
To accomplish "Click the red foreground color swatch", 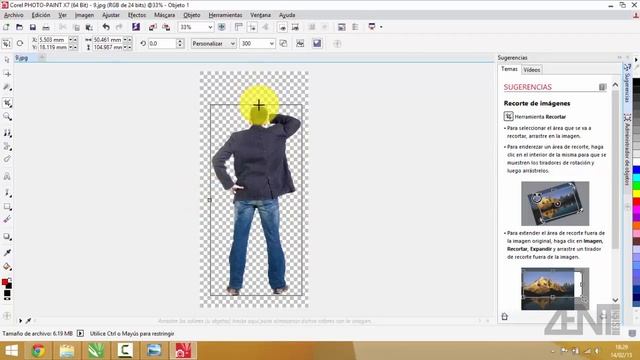I will [5, 282].
